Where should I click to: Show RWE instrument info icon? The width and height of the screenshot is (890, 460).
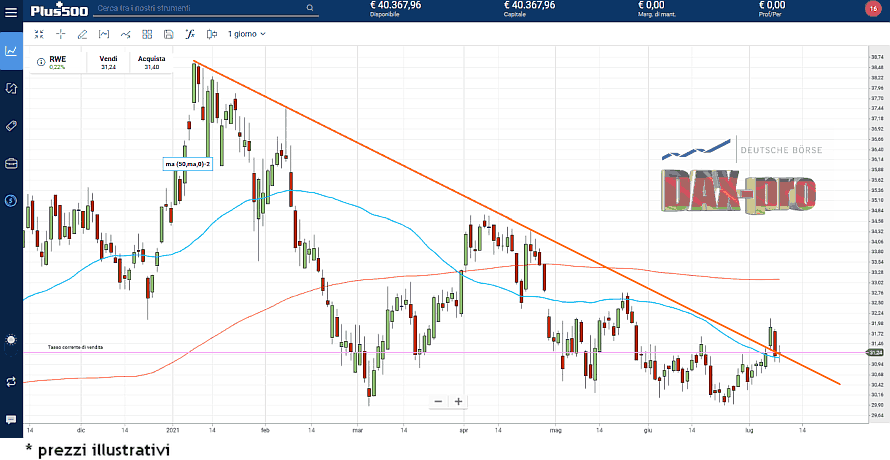click(41, 62)
